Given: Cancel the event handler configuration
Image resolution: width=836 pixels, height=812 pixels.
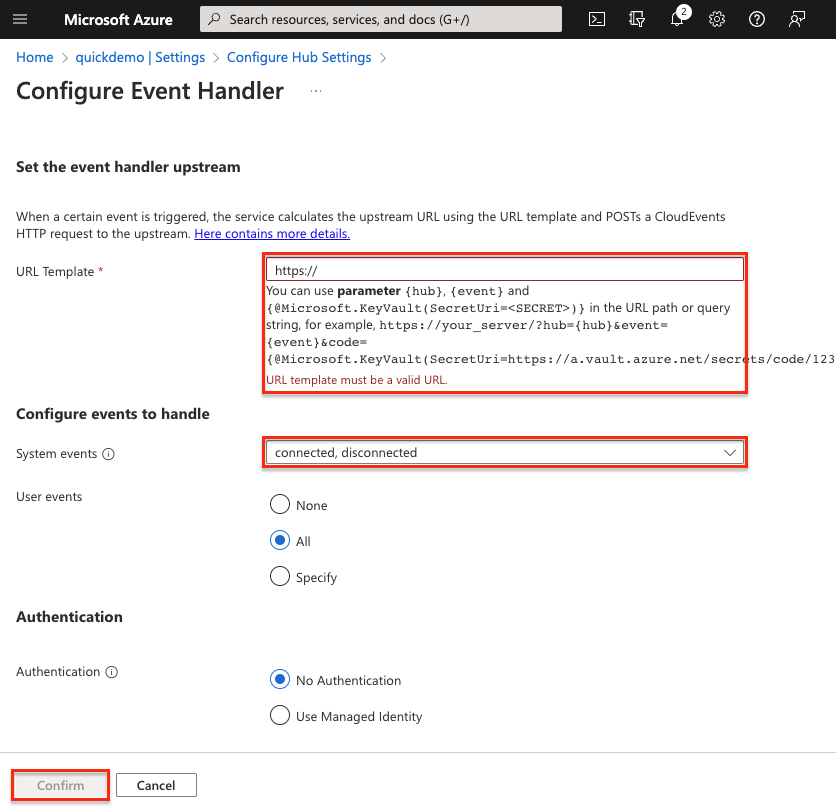Looking at the screenshot, I should 156,785.
